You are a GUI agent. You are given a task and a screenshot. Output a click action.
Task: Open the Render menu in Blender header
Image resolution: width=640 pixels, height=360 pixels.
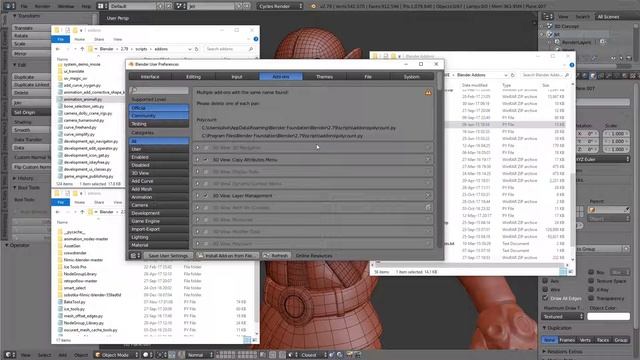pos(42,6)
